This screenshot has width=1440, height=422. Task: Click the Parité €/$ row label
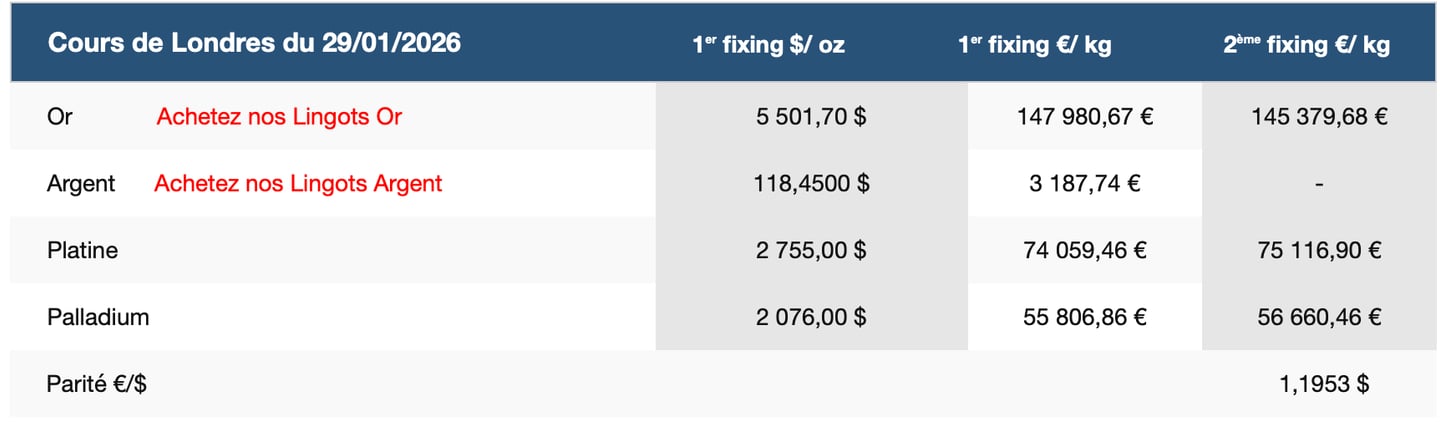tap(97, 383)
